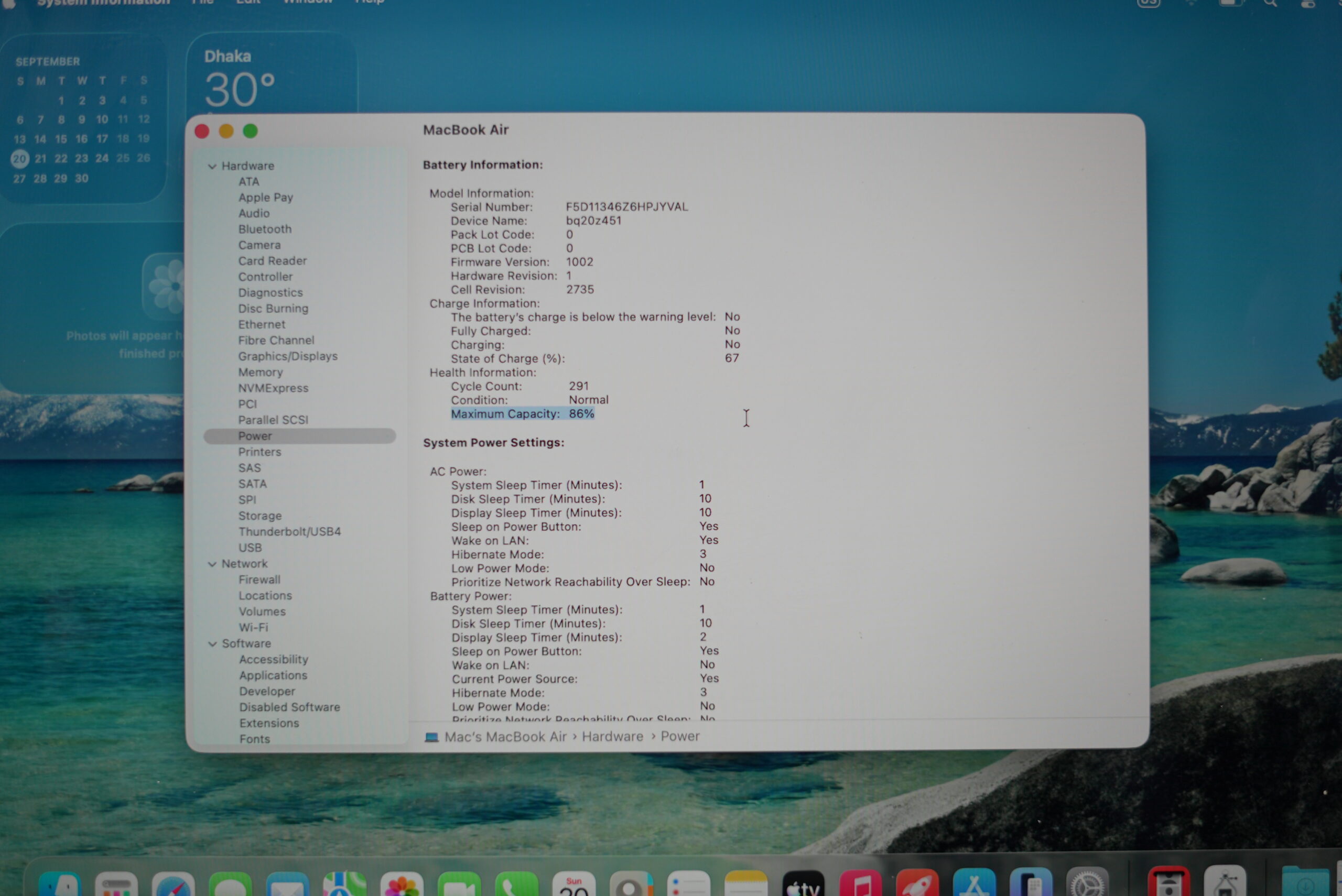
Task: Click date 20 in calendar widget
Action: tap(20, 159)
